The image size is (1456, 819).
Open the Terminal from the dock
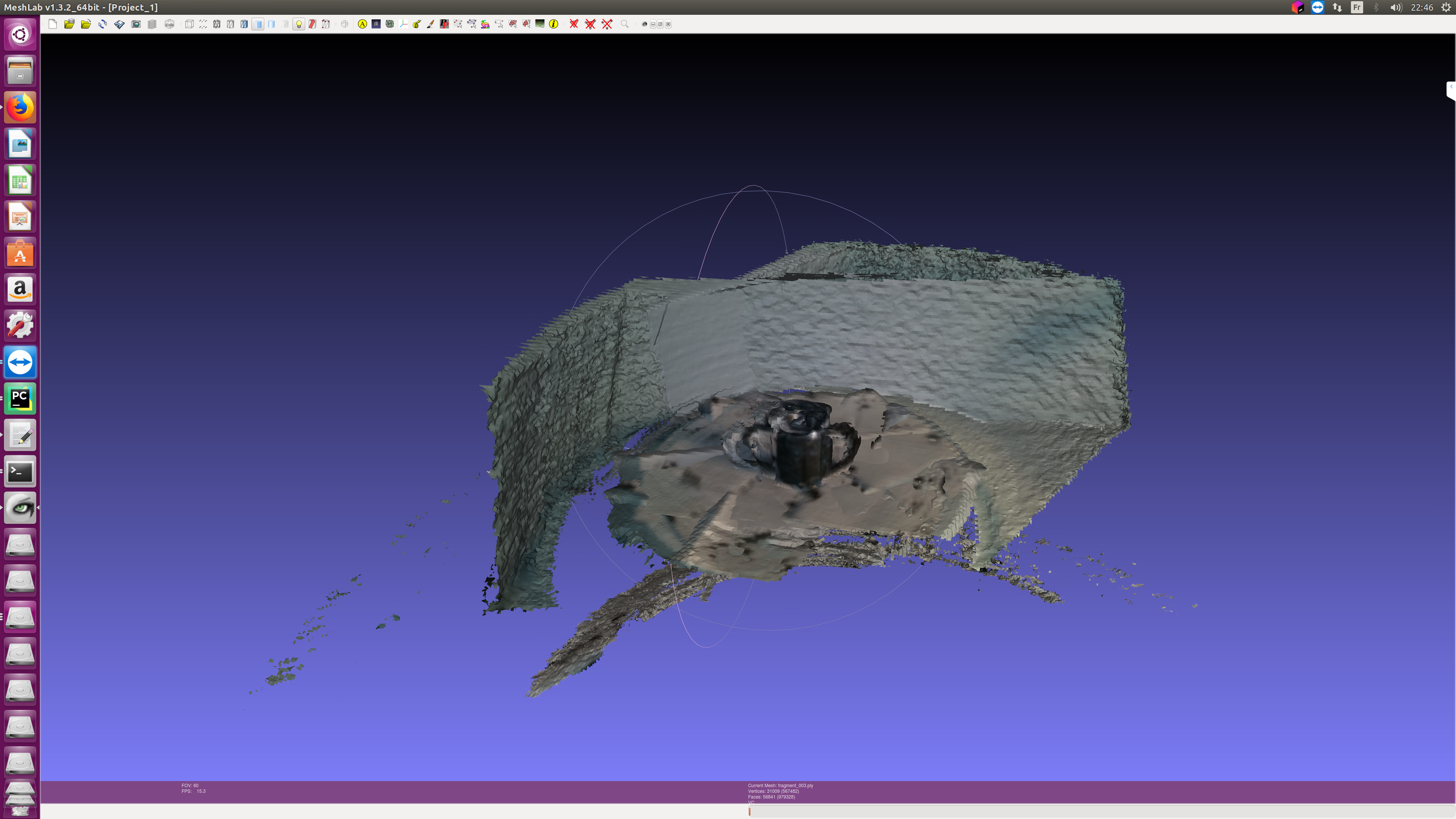pos(20,471)
